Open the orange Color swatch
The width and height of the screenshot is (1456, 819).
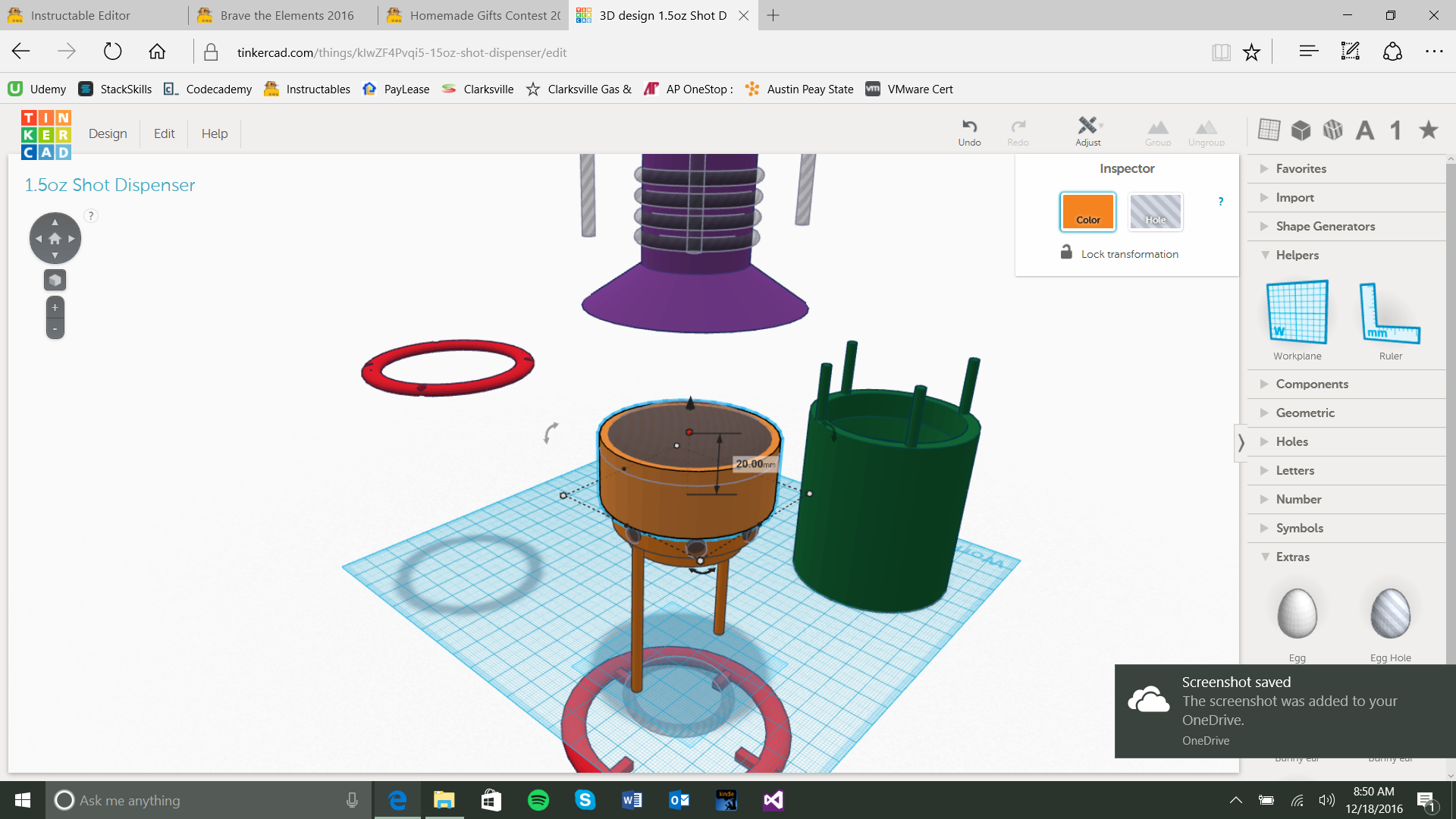click(1087, 212)
